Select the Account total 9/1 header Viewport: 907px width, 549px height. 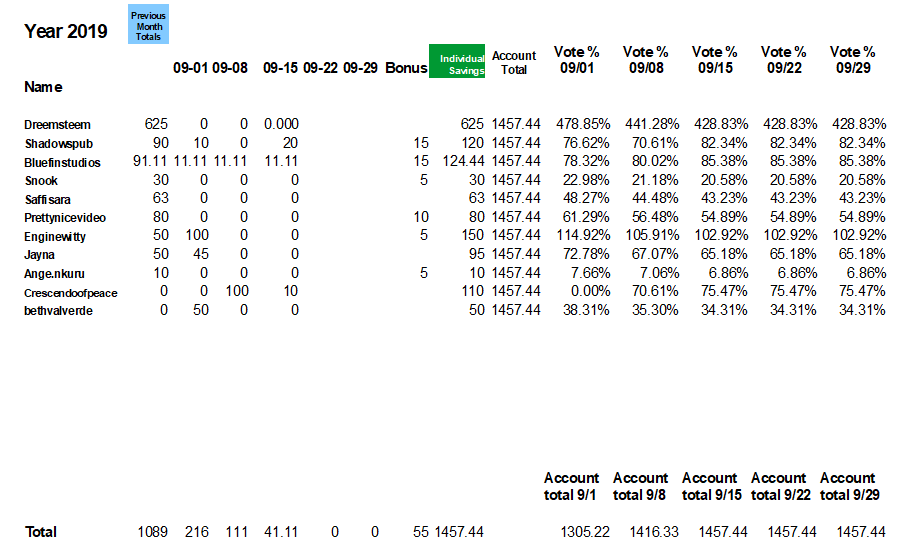tap(571, 487)
